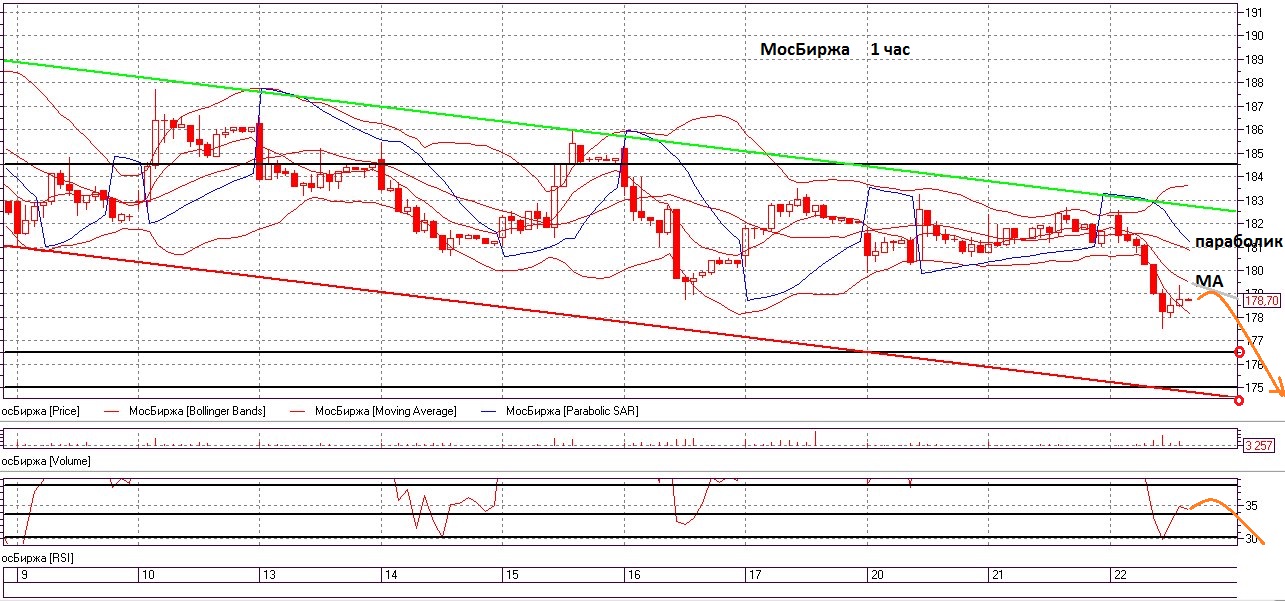Click the Parabolic SAR legend label
Image resolution: width=1285 pixels, height=601 pixels.
click(572, 411)
